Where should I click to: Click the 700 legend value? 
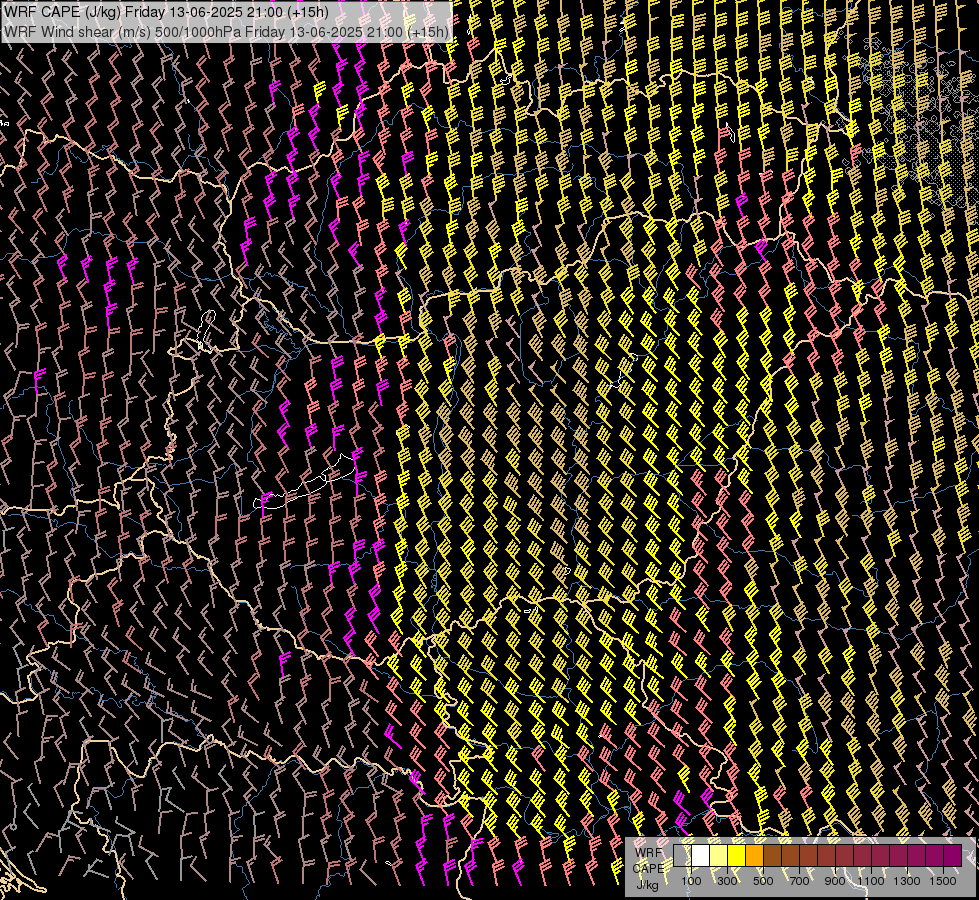click(x=799, y=881)
